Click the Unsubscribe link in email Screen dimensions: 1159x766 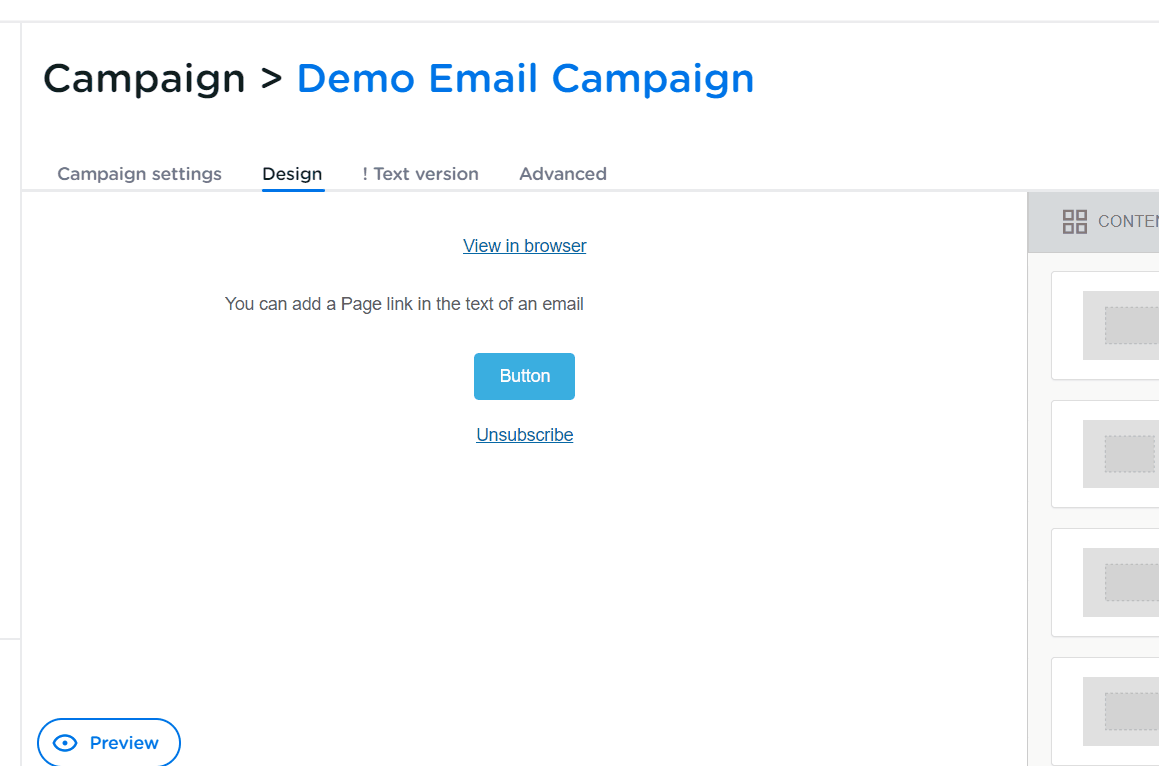(x=524, y=435)
